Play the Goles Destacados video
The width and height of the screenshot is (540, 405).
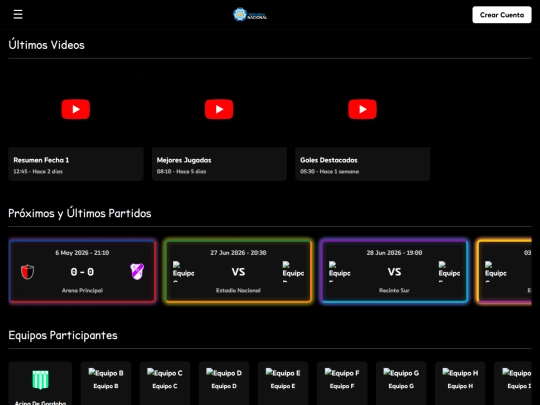362,109
